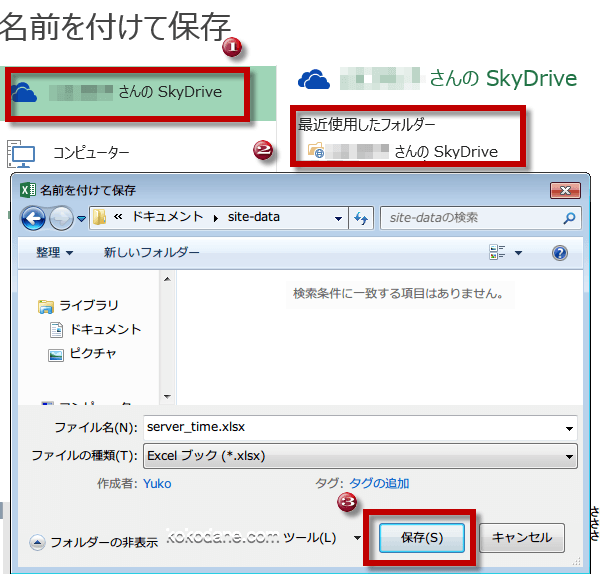Click フォルダーの非表示 to hide folders
600x574 pixels.
94,542
